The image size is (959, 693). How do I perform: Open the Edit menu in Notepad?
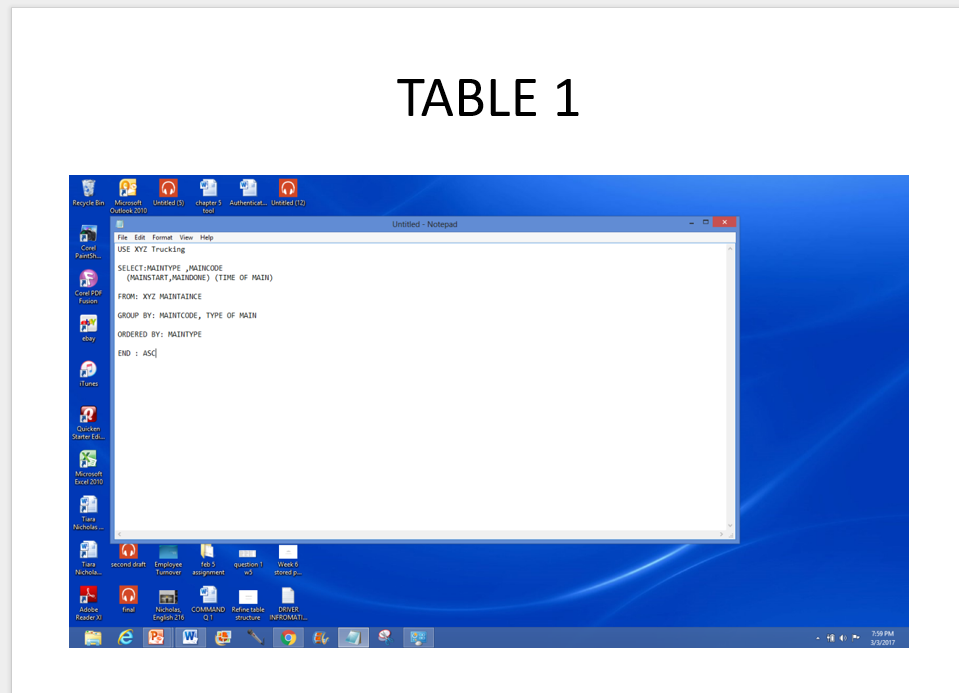pos(140,237)
